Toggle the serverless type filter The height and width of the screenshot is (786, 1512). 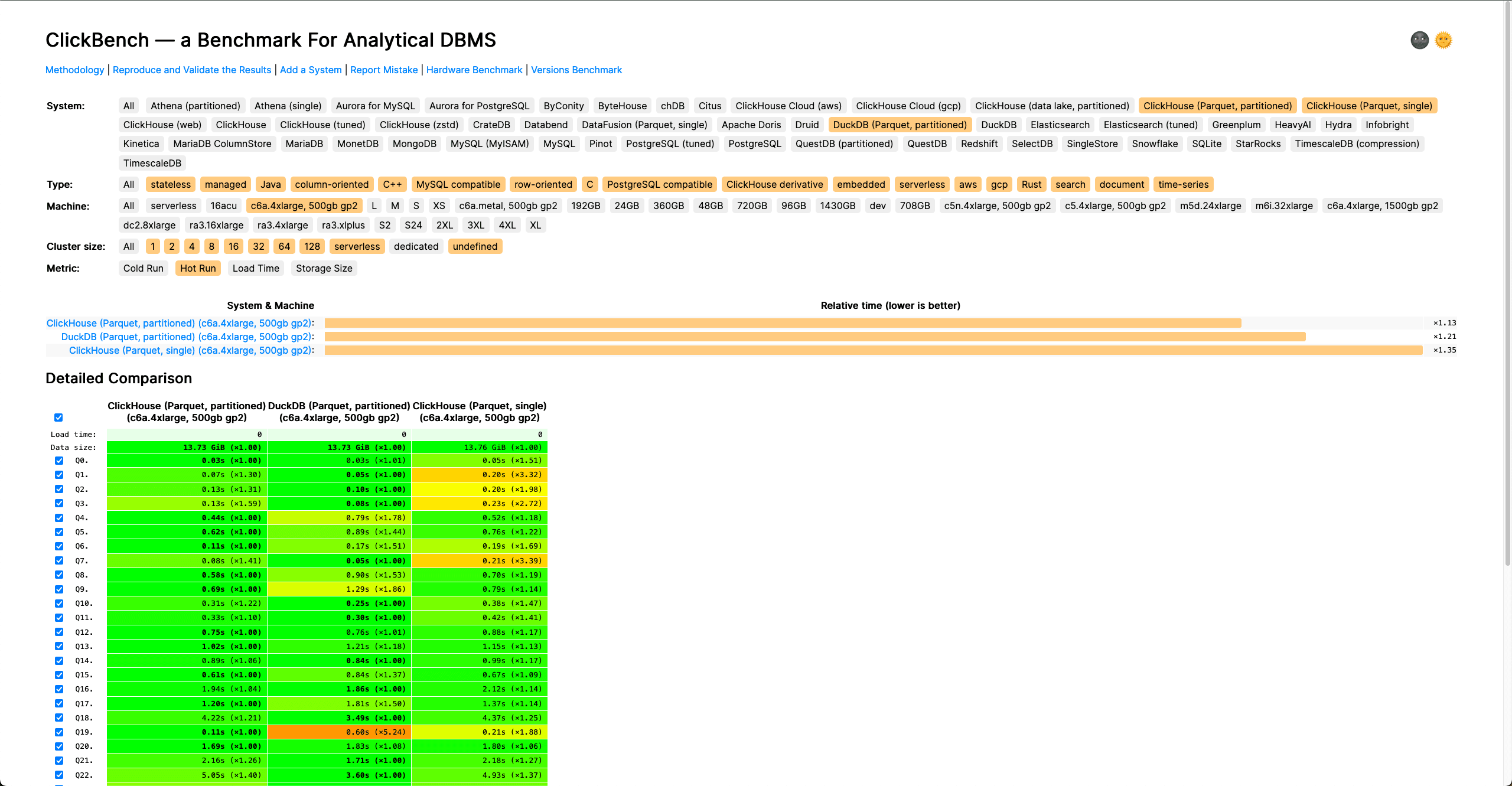point(921,184)
